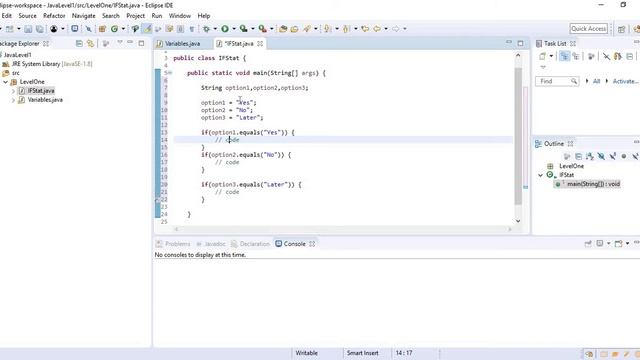Image resolution: width=640 pixels, height=360 pixels.
Task: Toggle Scheduled view in Task List
Action: coord(576,56)
